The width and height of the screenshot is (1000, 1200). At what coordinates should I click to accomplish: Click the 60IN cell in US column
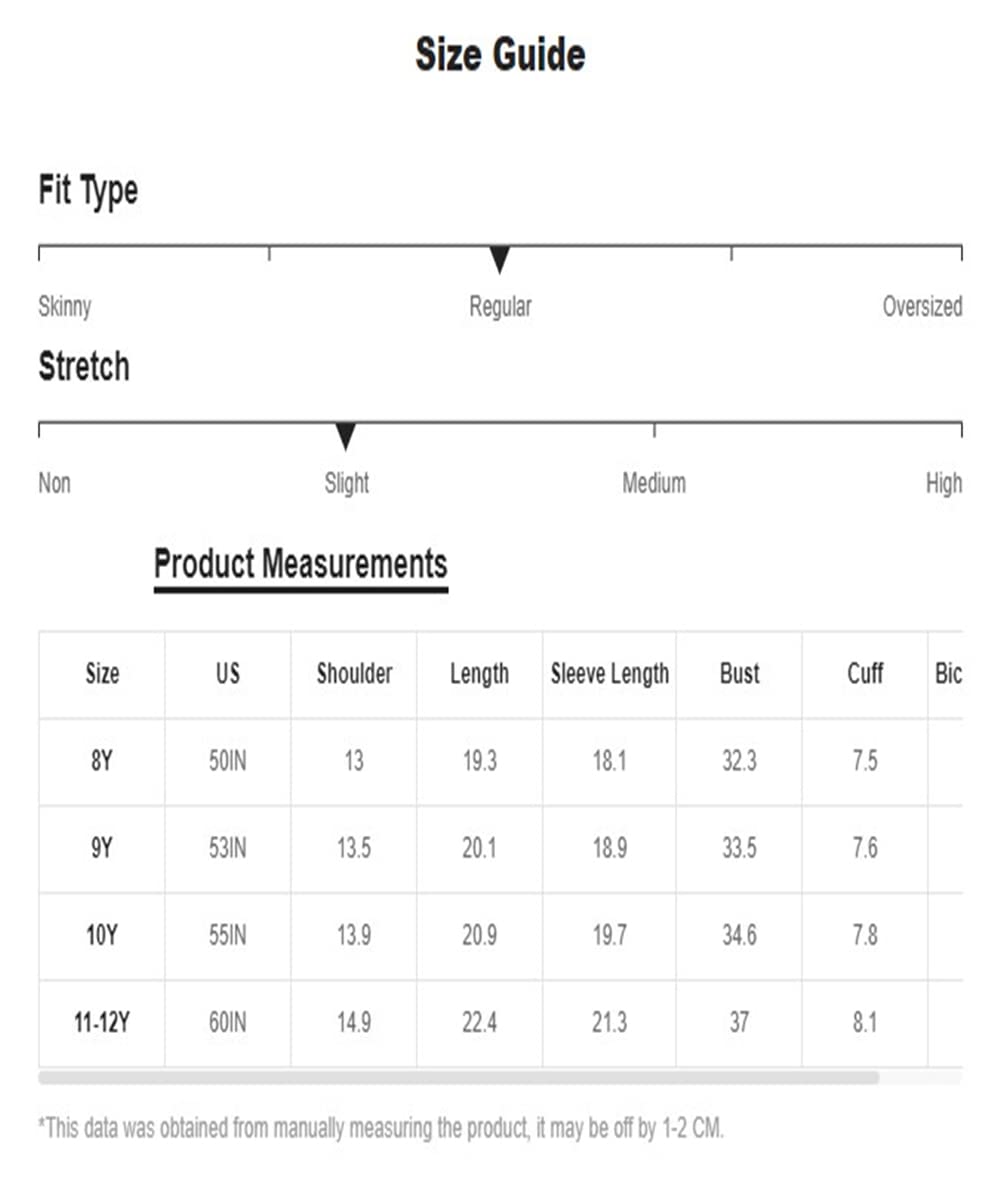(228, 1024)
